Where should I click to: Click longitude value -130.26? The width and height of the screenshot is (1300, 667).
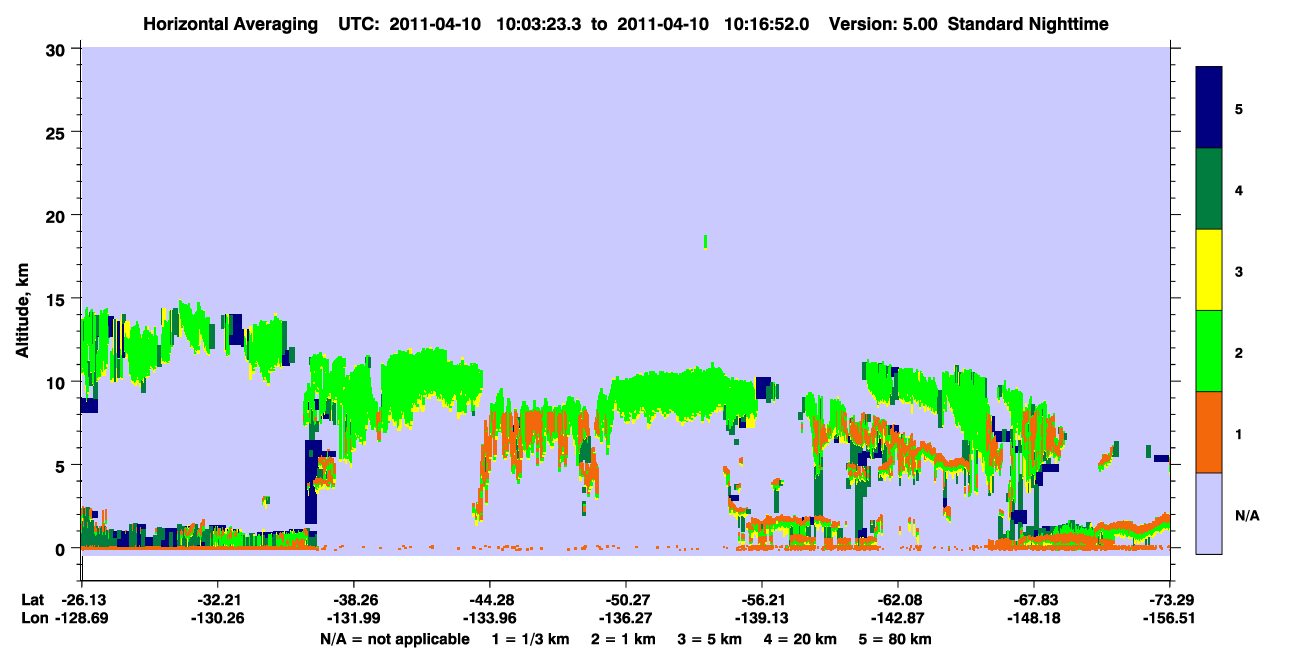click(217, 618)
